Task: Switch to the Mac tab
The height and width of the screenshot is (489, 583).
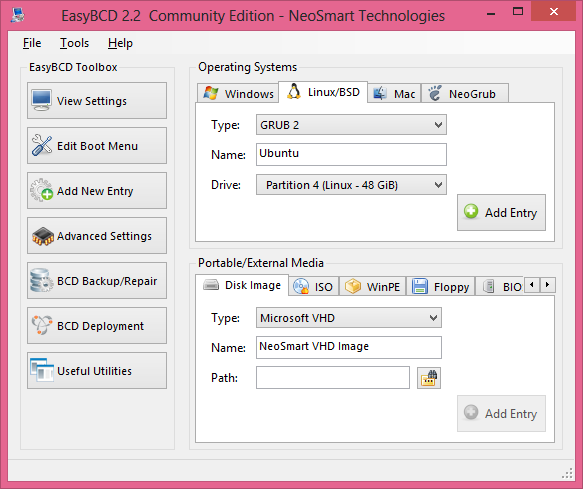Action: [394, 93]
